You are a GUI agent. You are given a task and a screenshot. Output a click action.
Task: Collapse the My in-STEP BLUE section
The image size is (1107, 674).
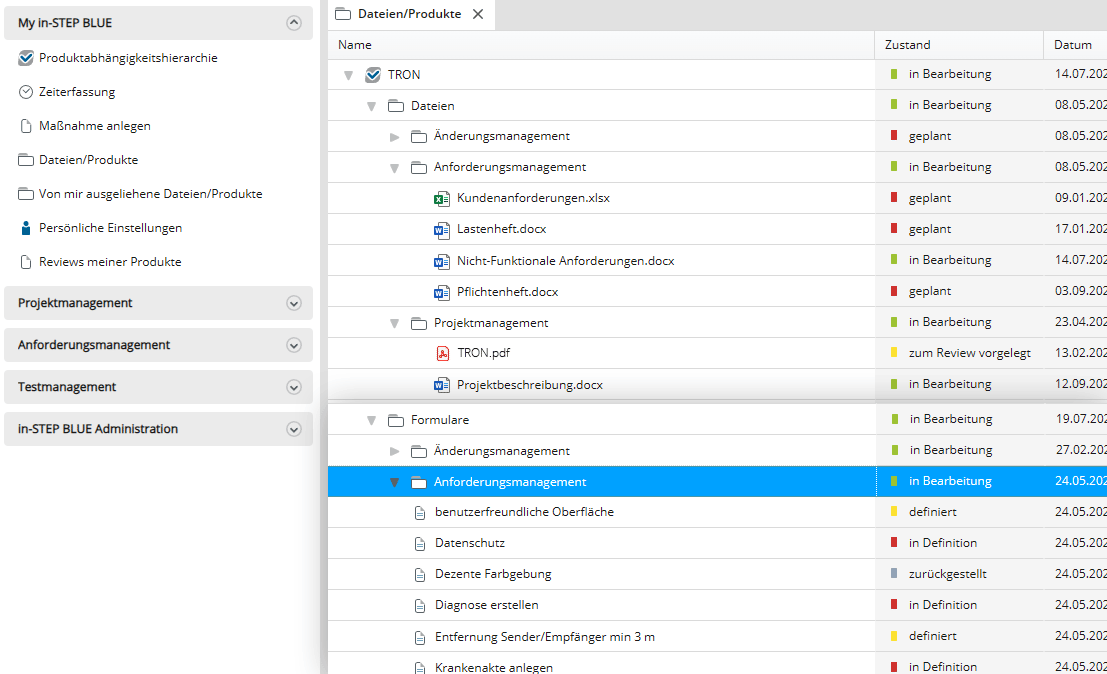click(x=293, y=23)
